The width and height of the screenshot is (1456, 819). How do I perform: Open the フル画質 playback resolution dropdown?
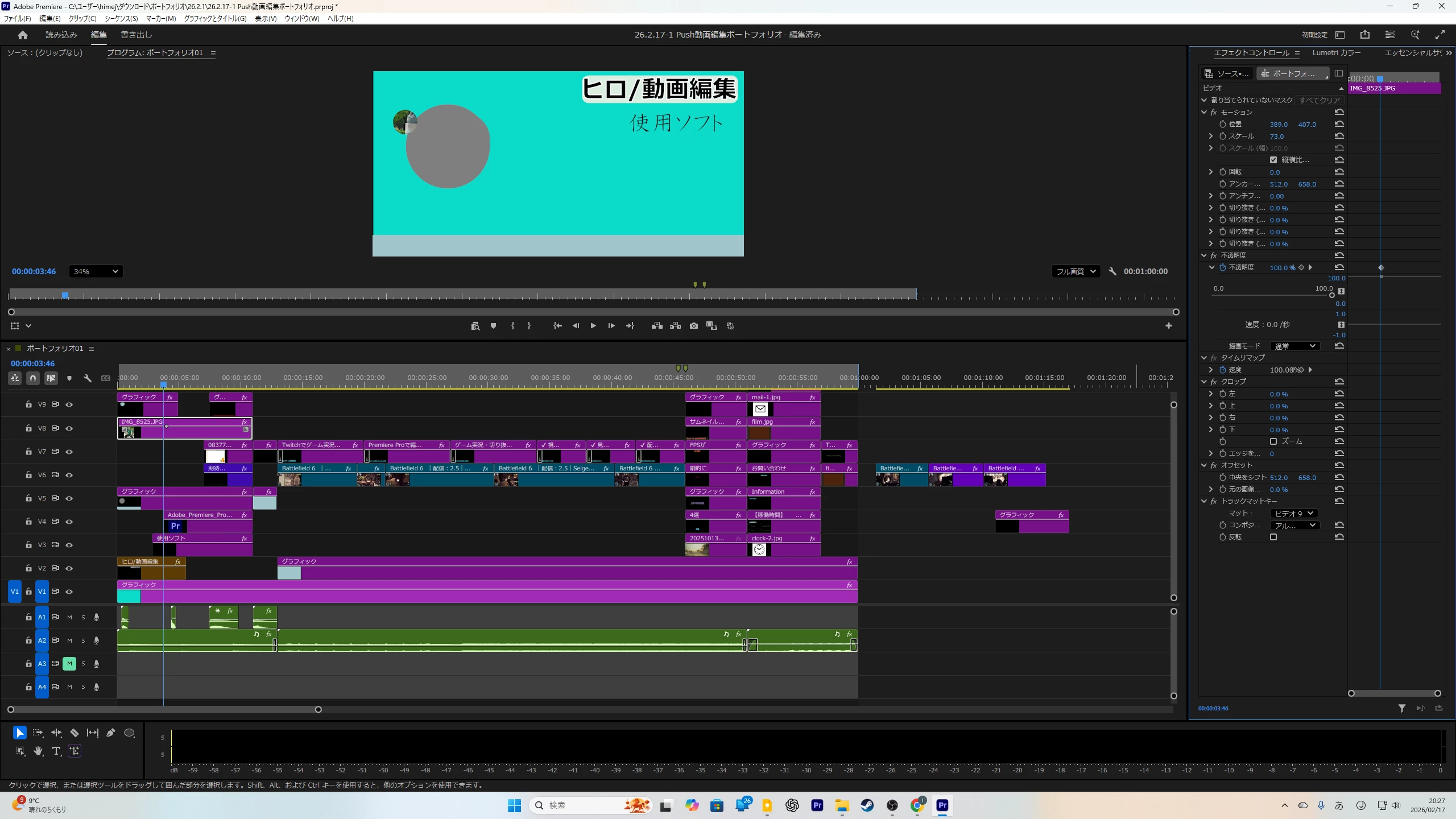click(x=1075, y=271)
